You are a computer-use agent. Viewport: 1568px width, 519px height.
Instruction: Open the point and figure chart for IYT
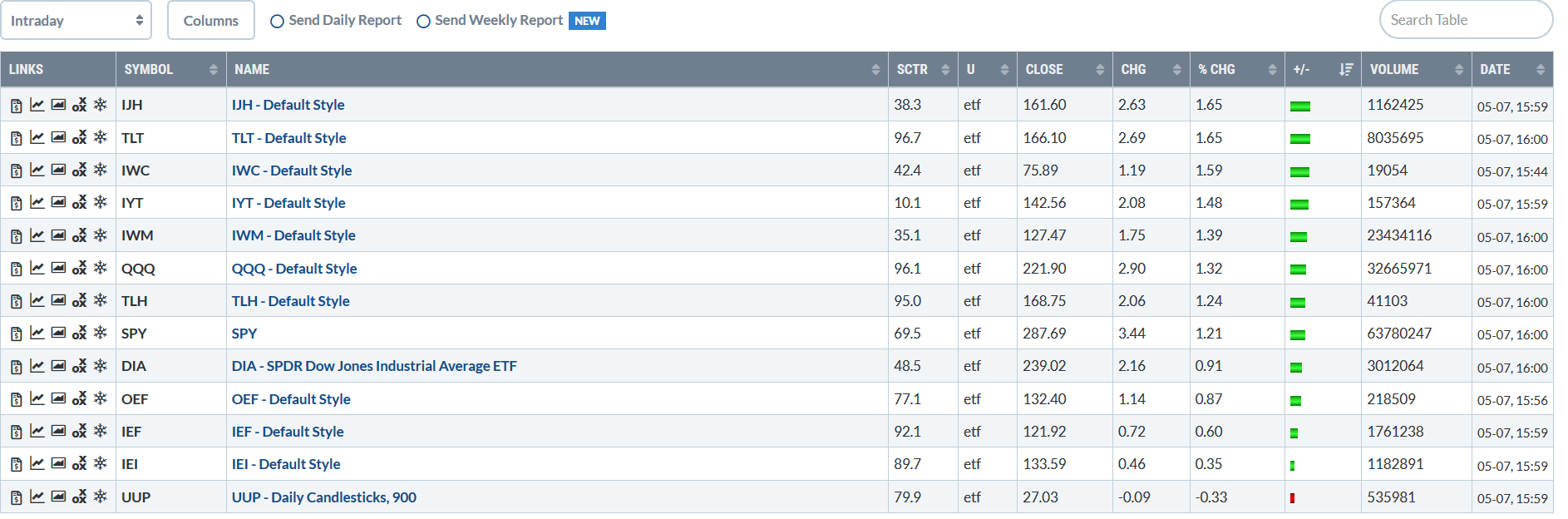coord(79,202)
